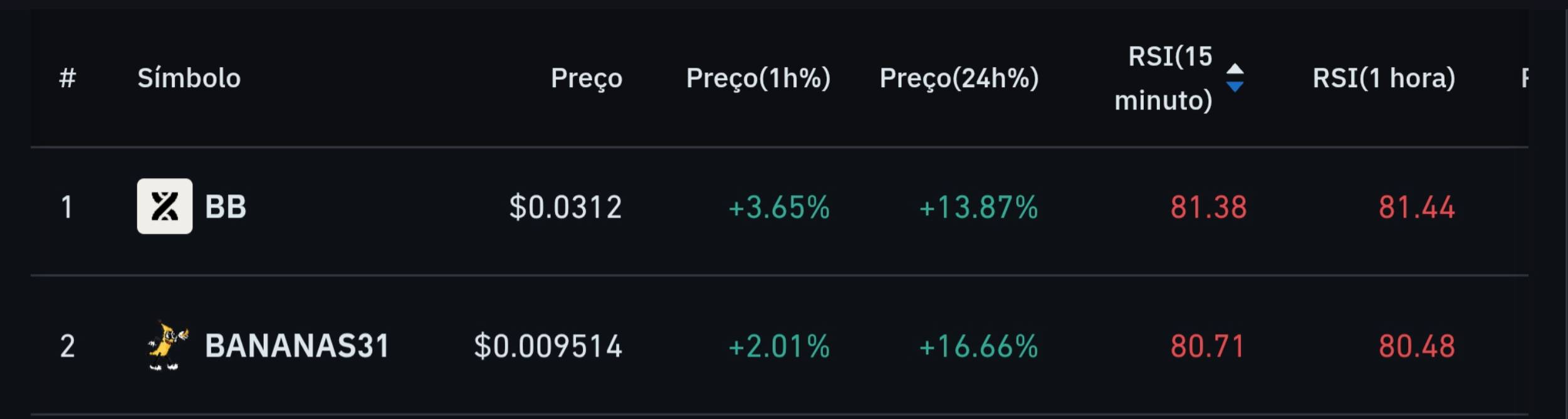Image resolution: width=1568 pixels, height=419 pixels.
Task: Select the Símbolo column header
Action: click(x=190, y=78)
